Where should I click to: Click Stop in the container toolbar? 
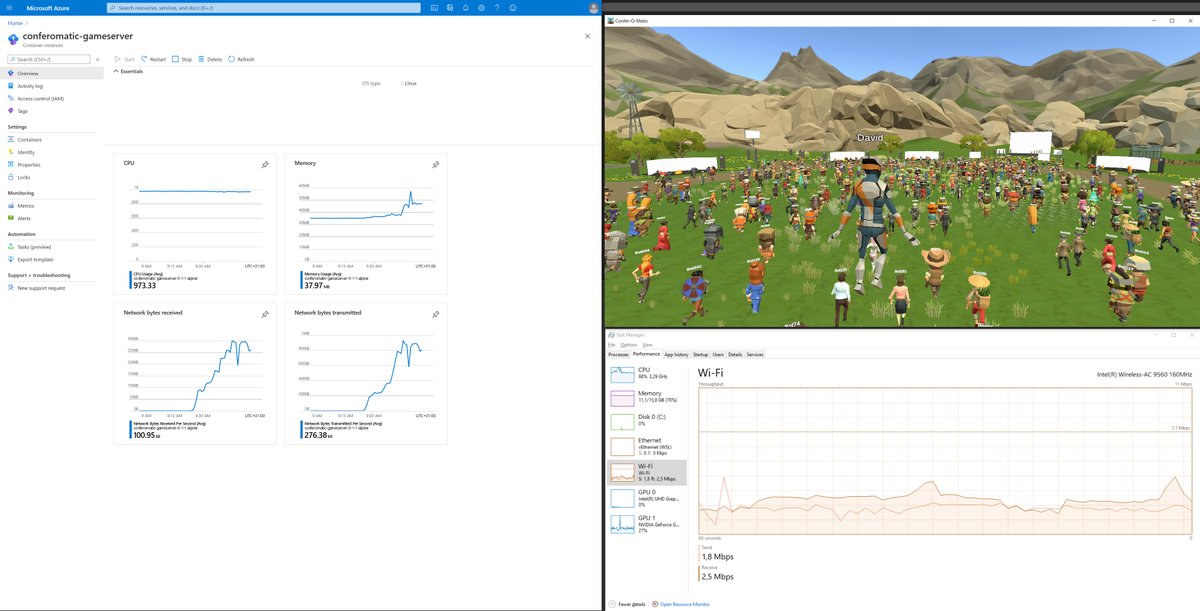182,59
